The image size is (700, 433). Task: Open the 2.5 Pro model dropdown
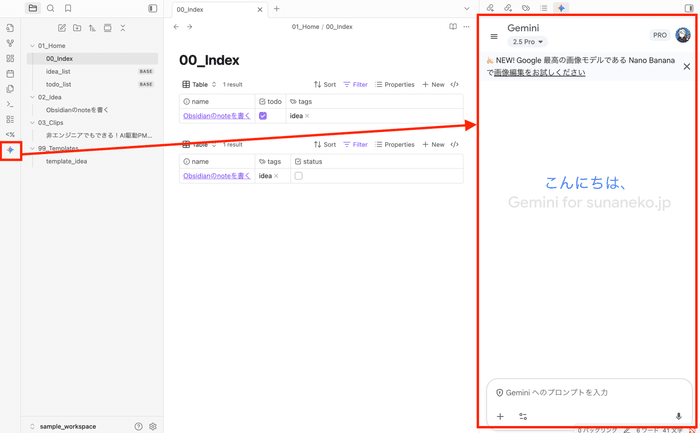click(527, 42)
